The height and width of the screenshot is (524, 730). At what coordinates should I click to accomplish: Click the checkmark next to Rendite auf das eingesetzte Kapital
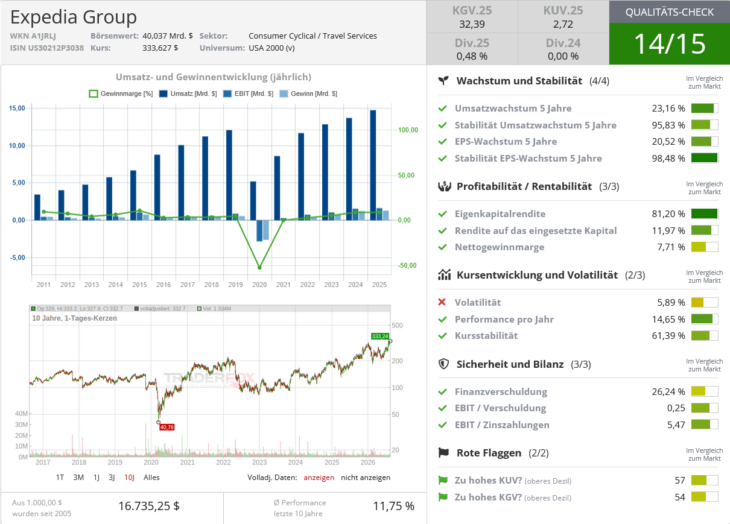point(442,230)
